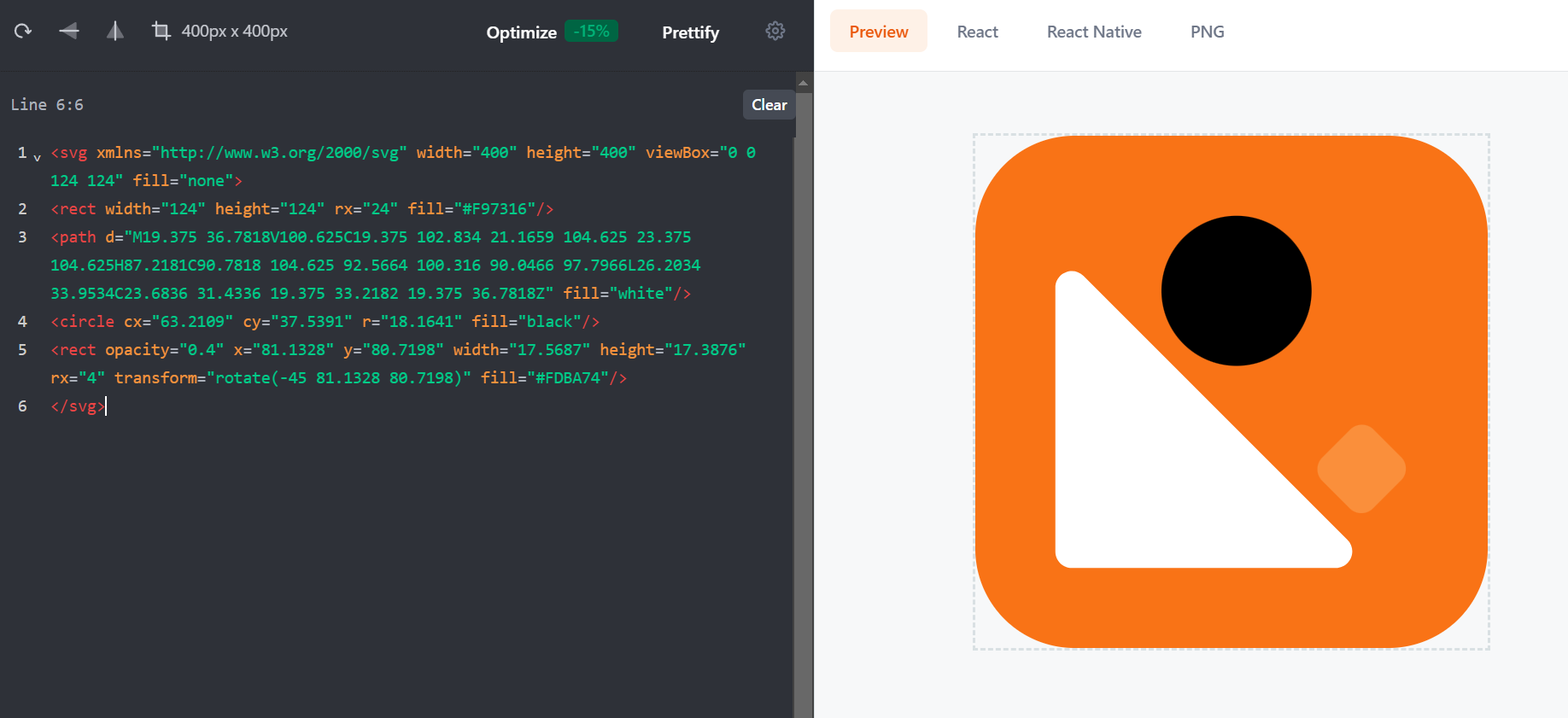Click the black circle in the preview

click(x=1236, y=291)
